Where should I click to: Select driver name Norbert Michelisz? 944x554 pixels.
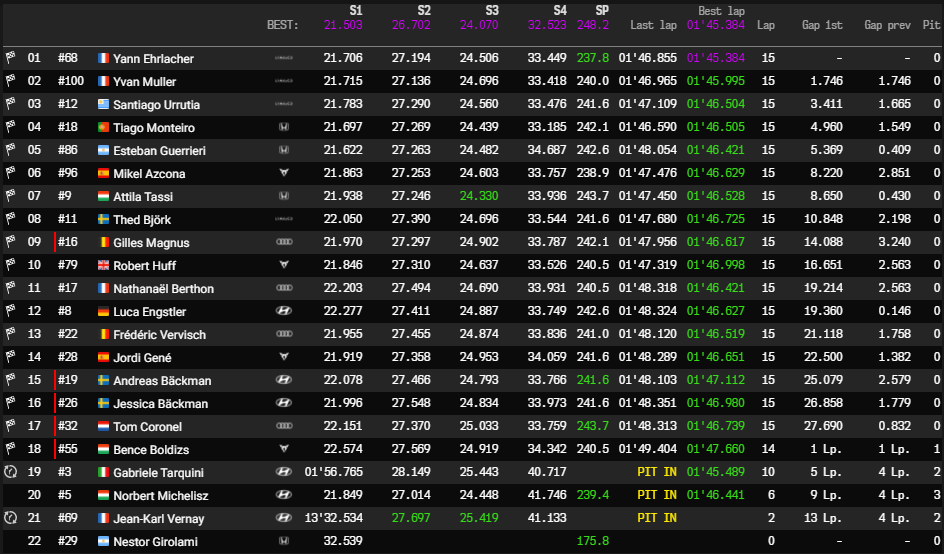tap(161, 496)
